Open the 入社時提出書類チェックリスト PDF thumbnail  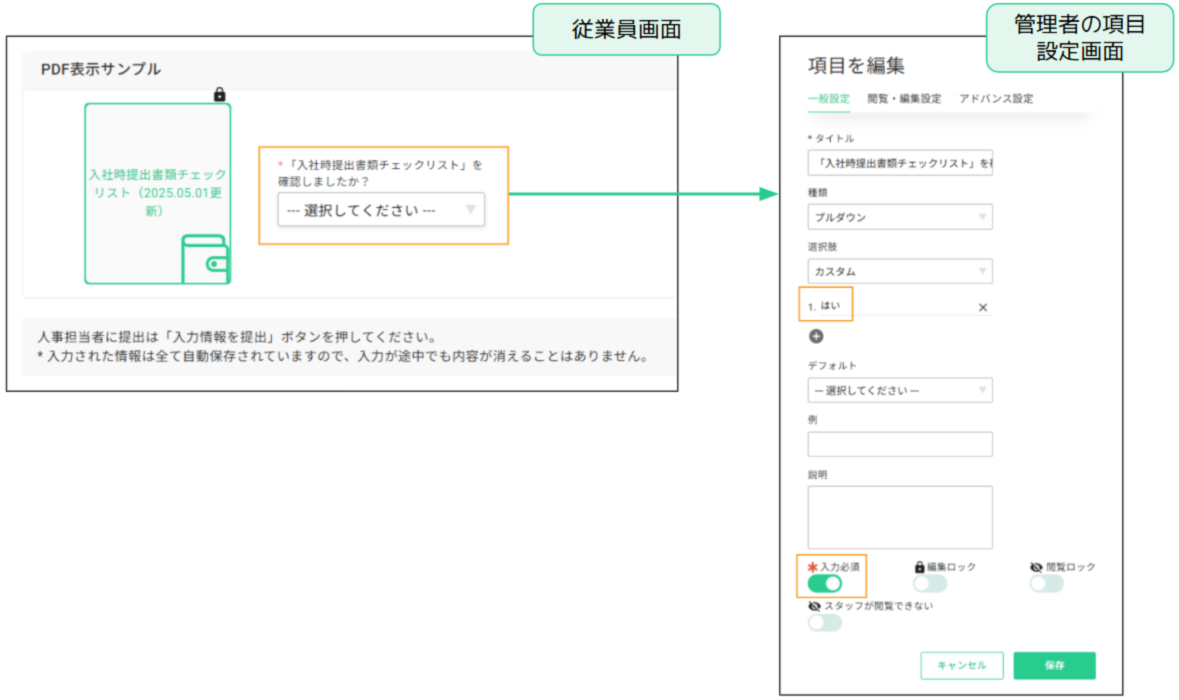(x=157, y=193)
